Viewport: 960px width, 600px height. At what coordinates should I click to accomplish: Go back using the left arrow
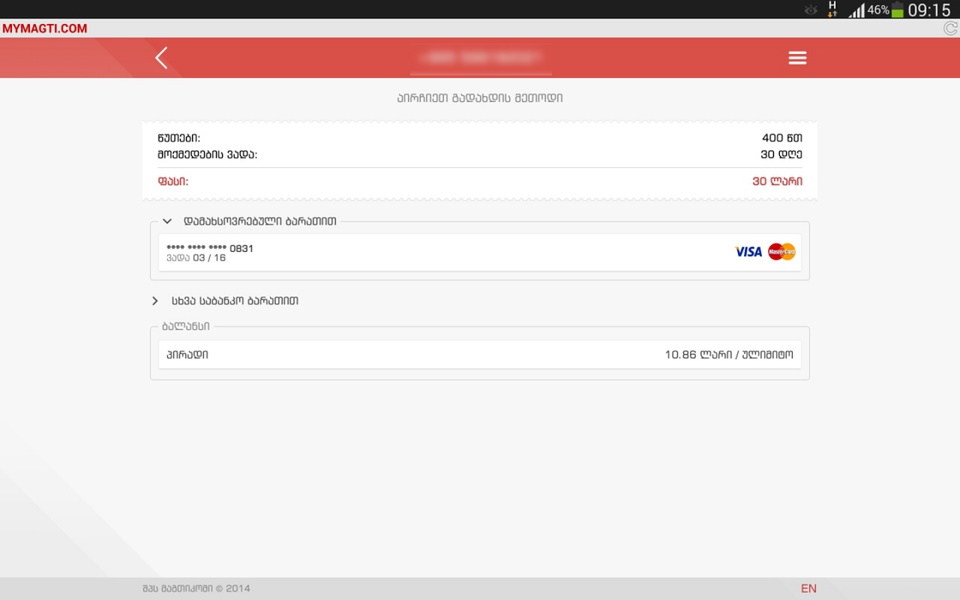point(161,58)
